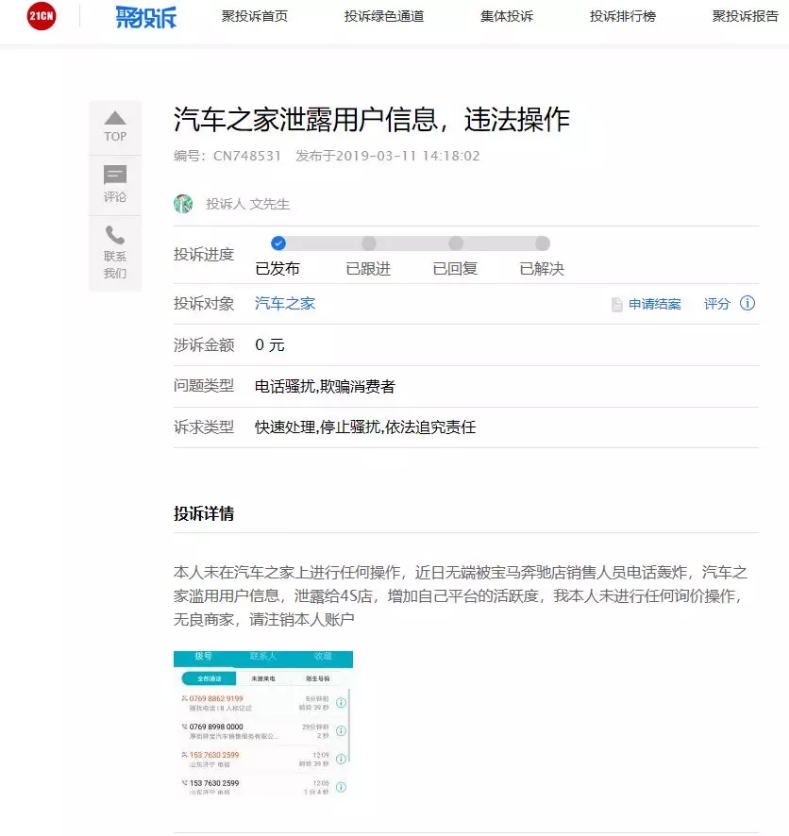
Task: Open the 汽车之家 complaint target link
Action: (x=285, y=303)
